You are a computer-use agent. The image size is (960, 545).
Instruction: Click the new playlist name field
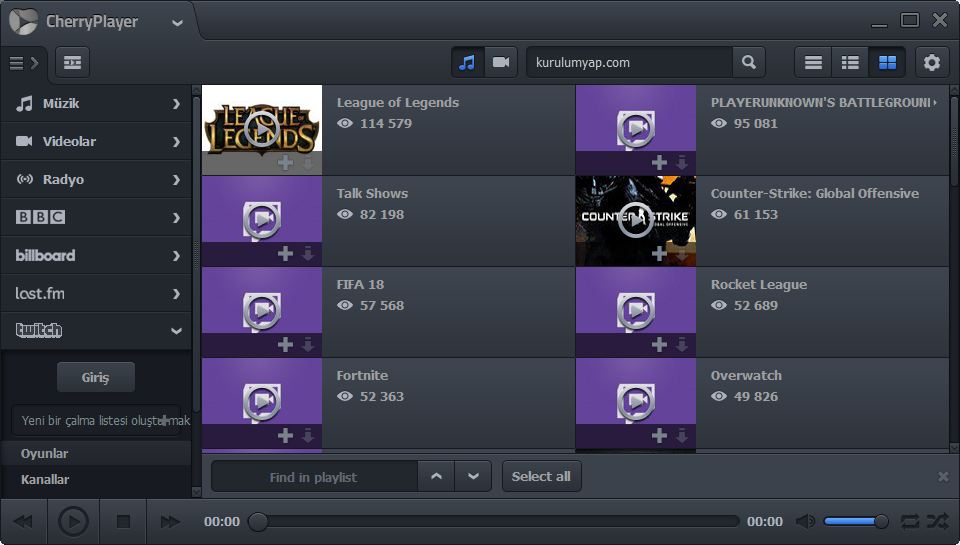[96, 420]
